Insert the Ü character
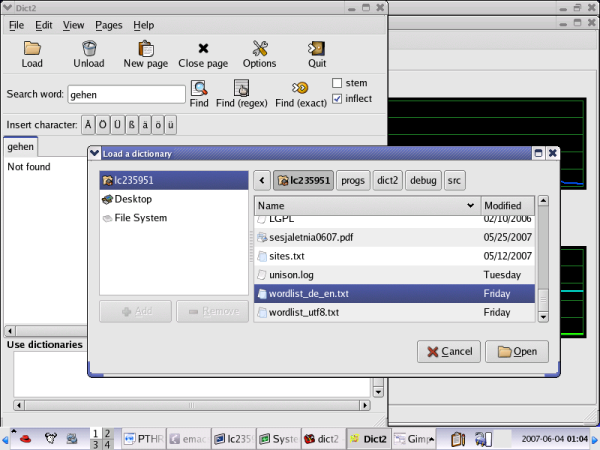 point(117,125)
